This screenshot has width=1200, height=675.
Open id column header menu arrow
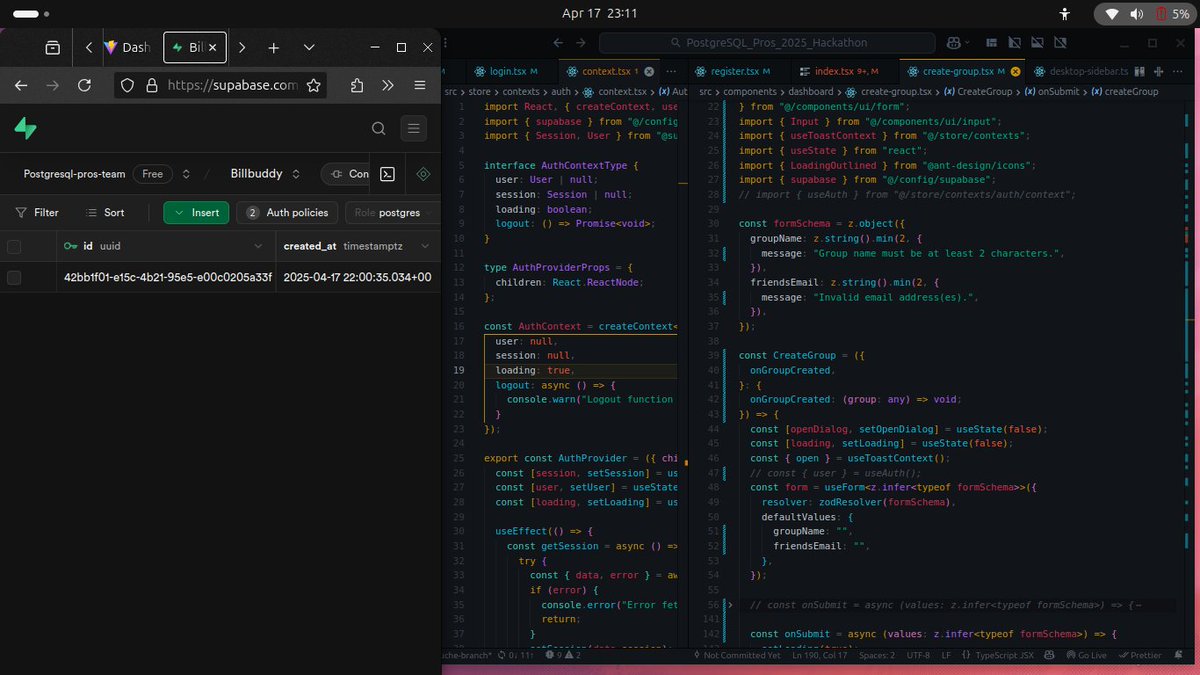click(259, 246)
